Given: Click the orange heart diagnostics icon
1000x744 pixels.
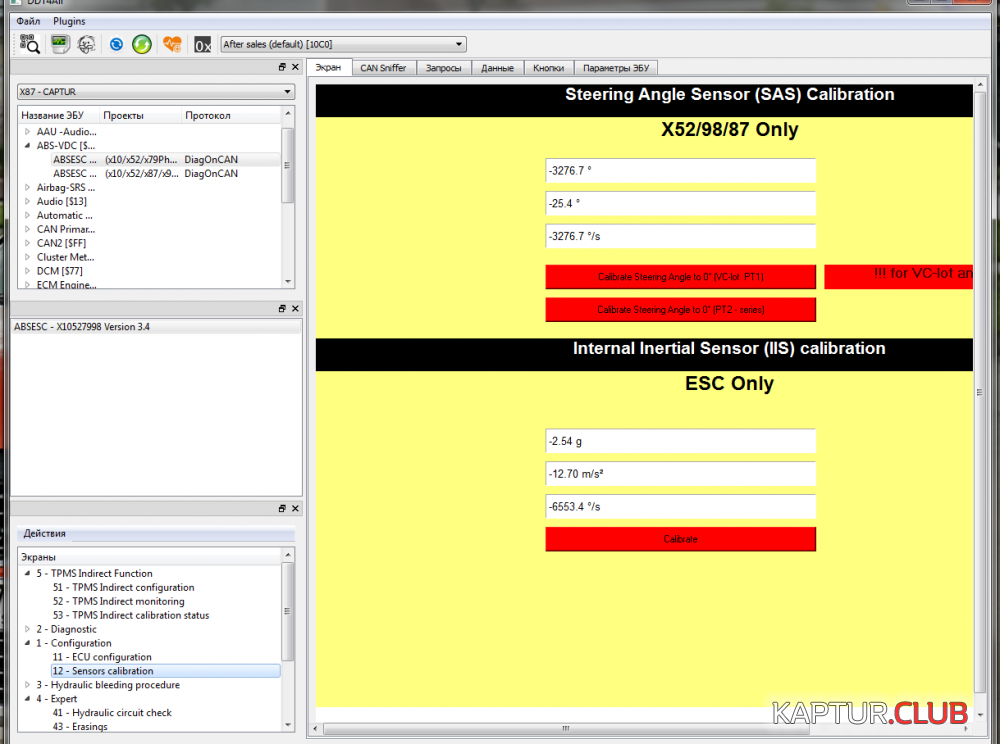Looking at the screenshot, I should (x=173, y=44).
